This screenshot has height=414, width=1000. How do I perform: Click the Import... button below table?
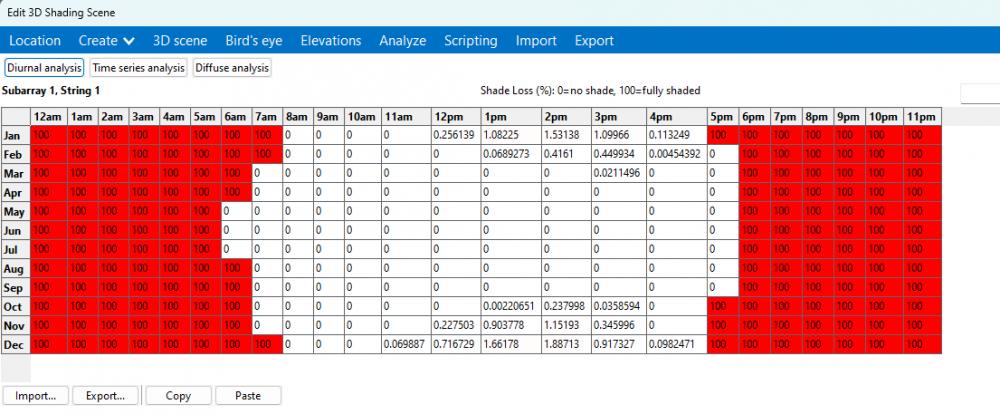pos(36,396)
